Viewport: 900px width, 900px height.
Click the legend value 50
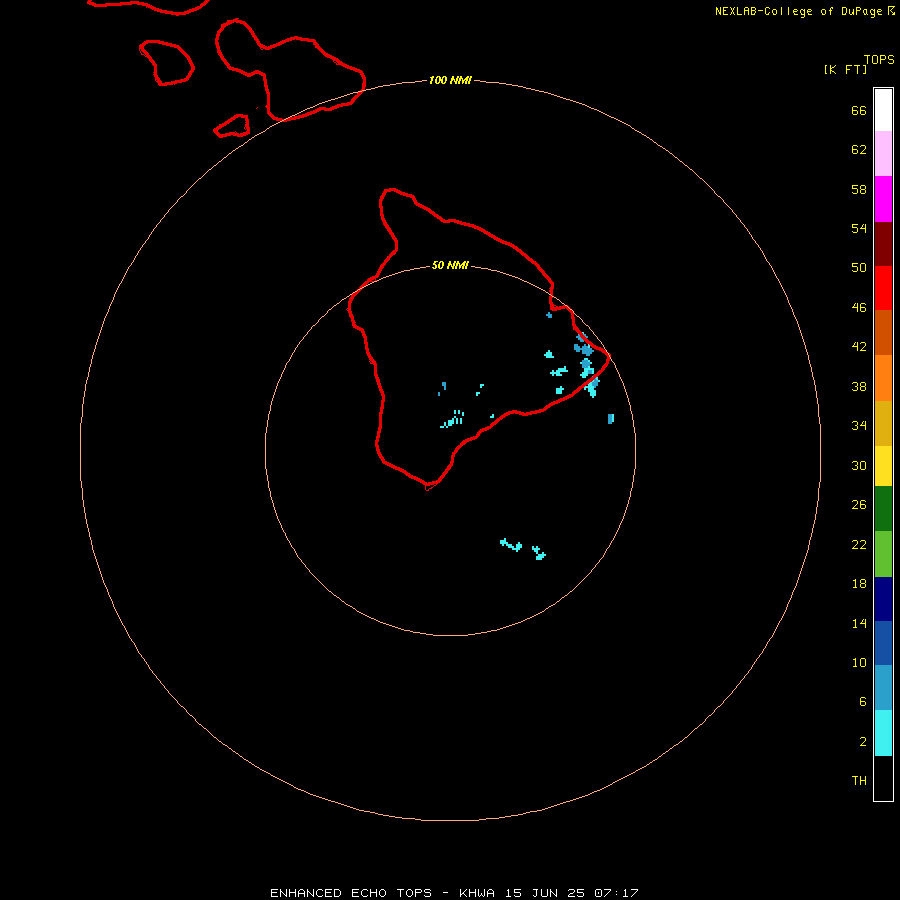pos(859,268)
